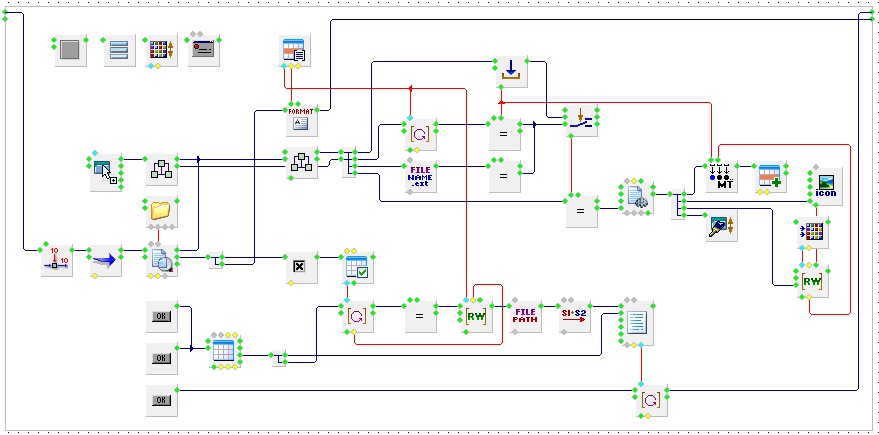879x435 pixels.
Task: Select the MT multi-thread block
Action: coord(721,177)
